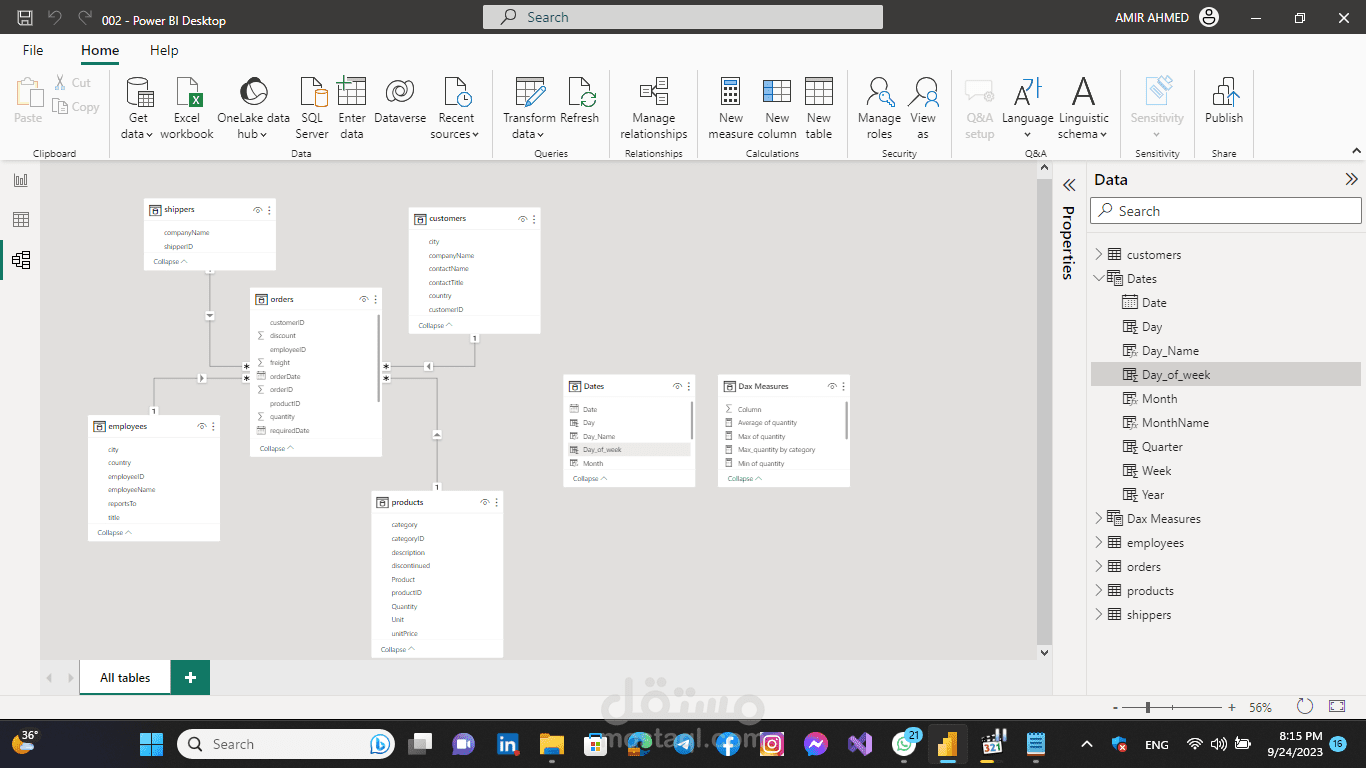Toggle visibility of products table

click(485, 502)
